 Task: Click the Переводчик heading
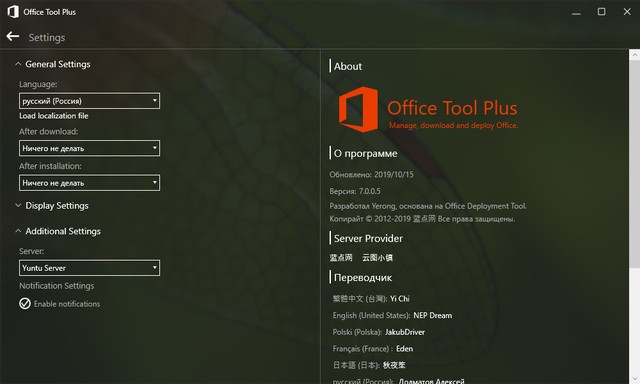(x=363, y=277)
